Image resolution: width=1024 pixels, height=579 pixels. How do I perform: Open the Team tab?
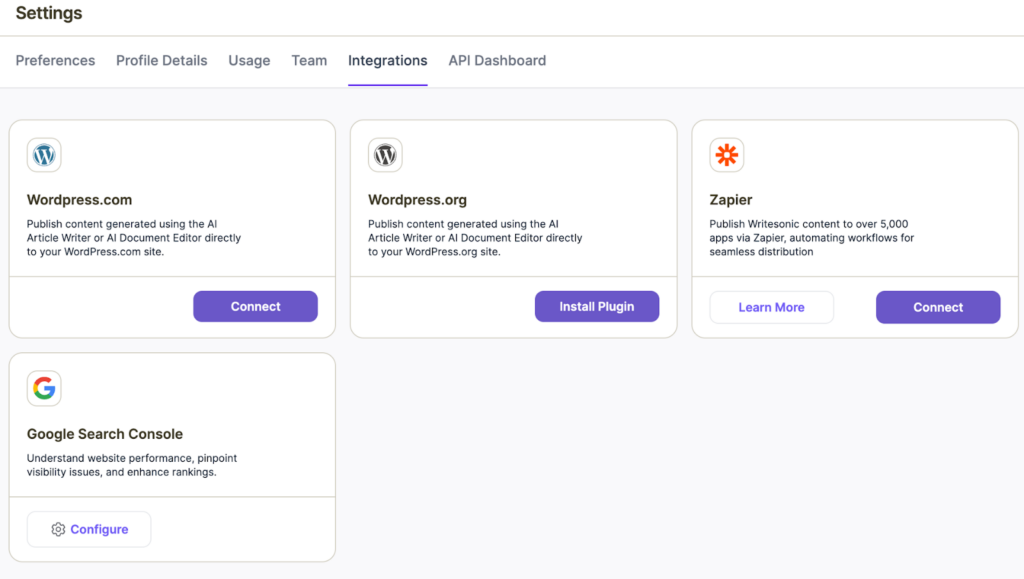coord(309,61)
